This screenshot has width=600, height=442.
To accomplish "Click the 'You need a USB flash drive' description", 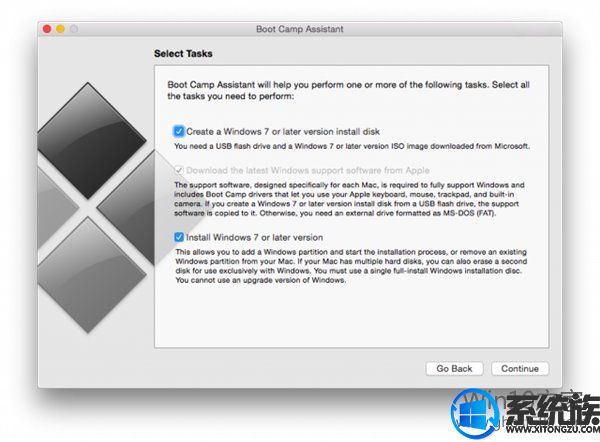I will [352, 146].
